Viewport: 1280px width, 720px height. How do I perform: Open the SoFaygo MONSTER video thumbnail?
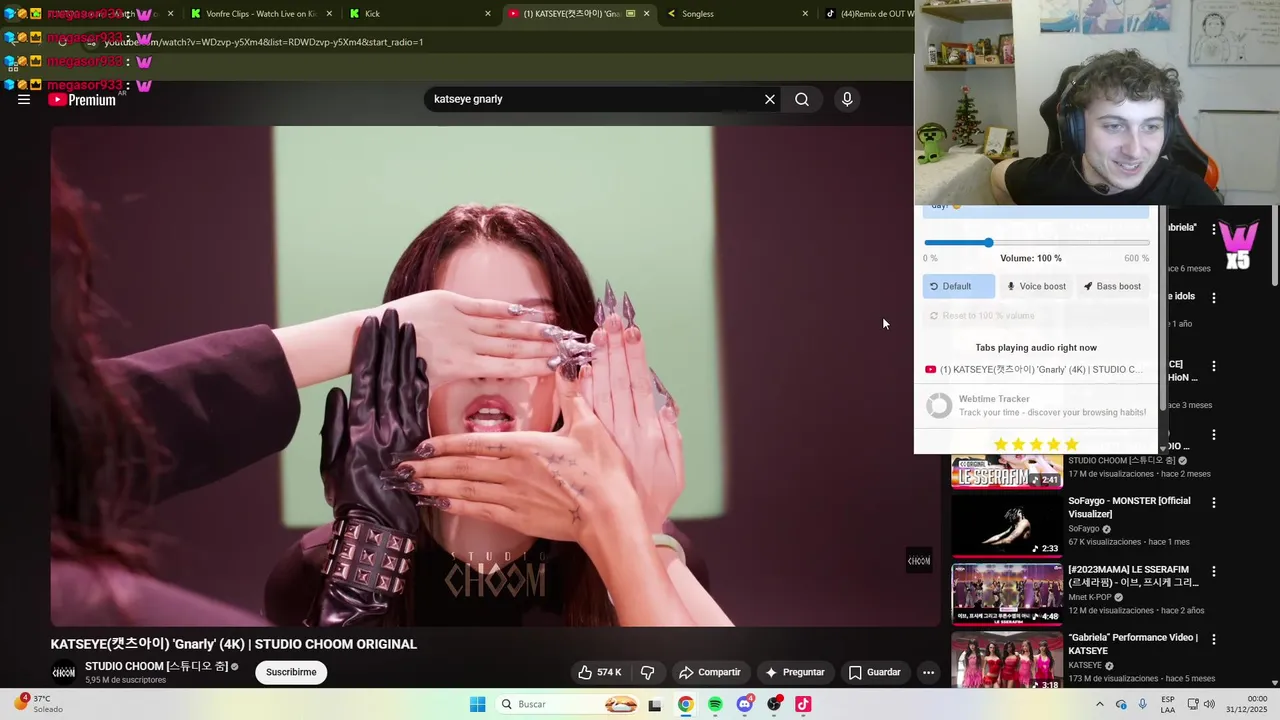tap(1007, 526)
